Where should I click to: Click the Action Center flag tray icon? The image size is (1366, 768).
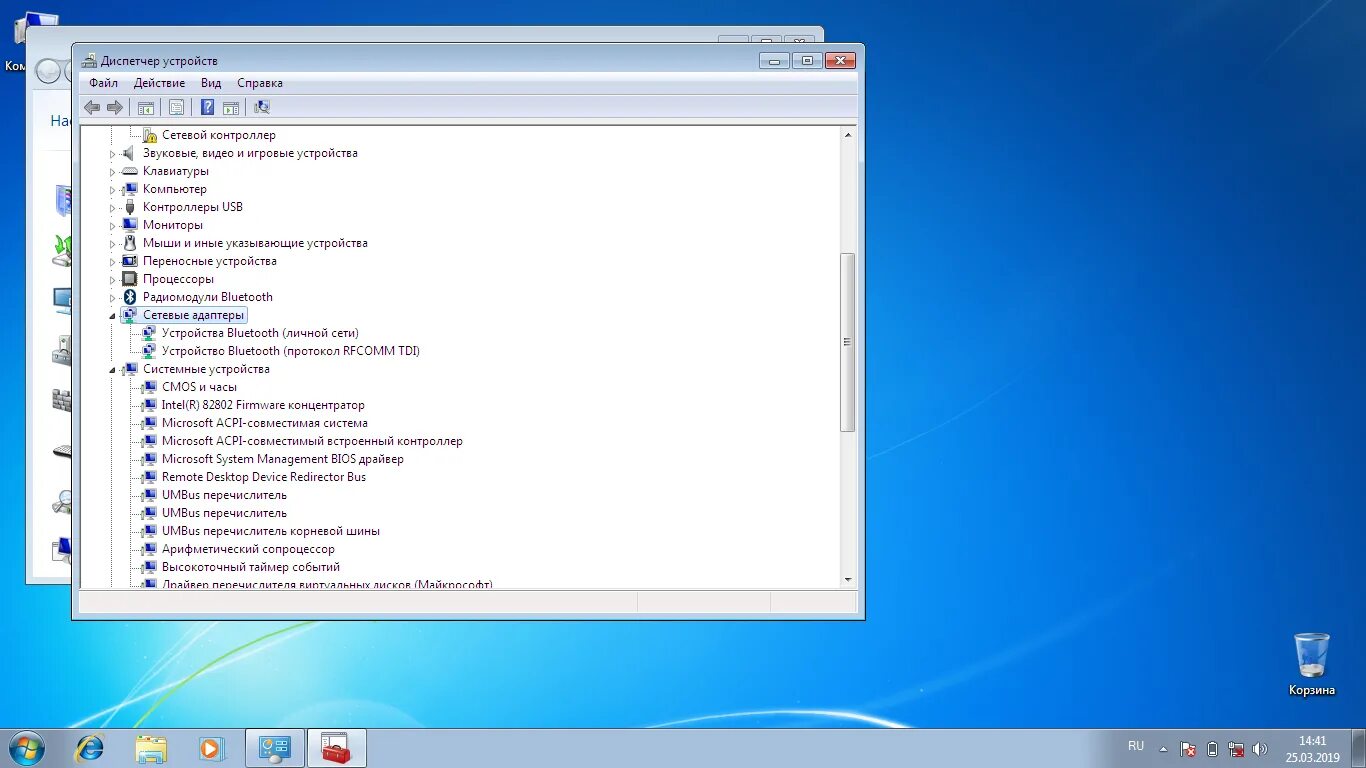[x=1188, y=748]
